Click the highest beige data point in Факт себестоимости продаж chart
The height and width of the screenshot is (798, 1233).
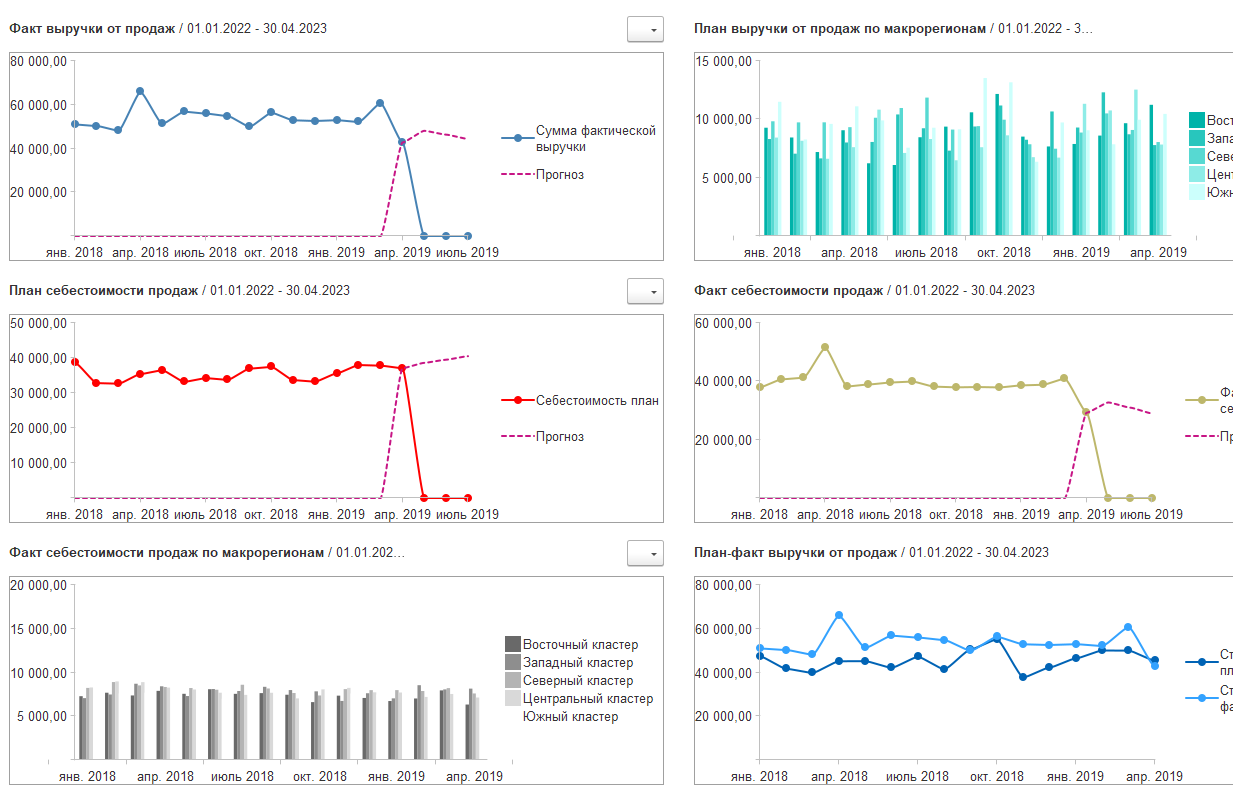tap(825, 347)
